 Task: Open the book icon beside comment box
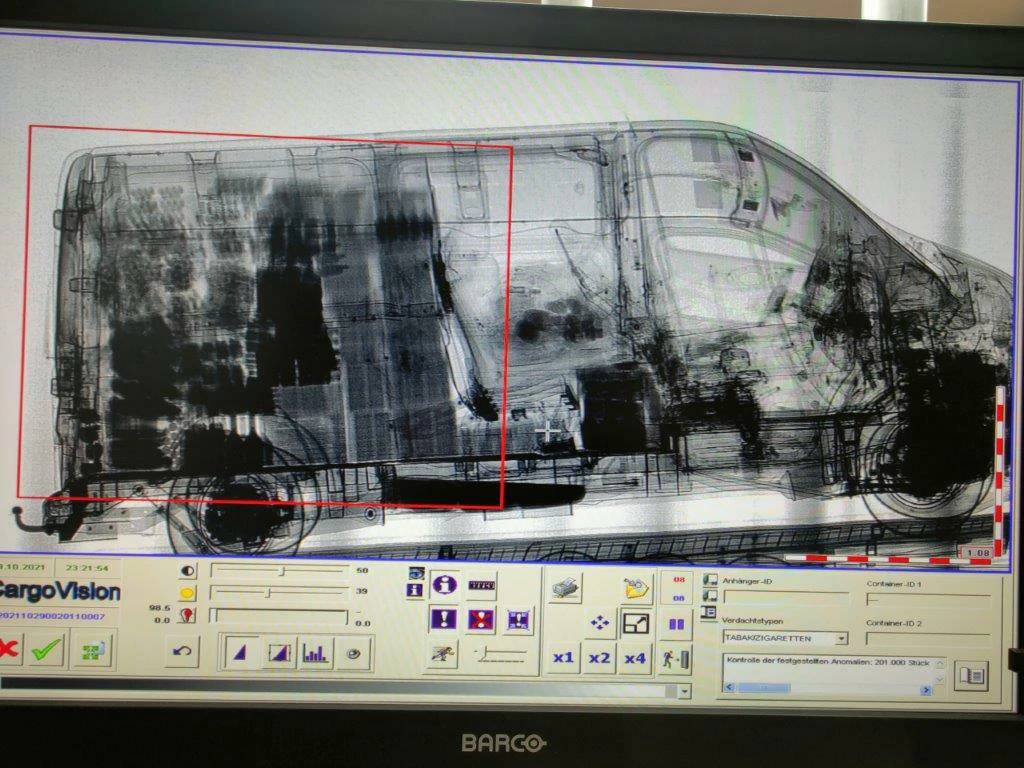[x=970, y=676]
